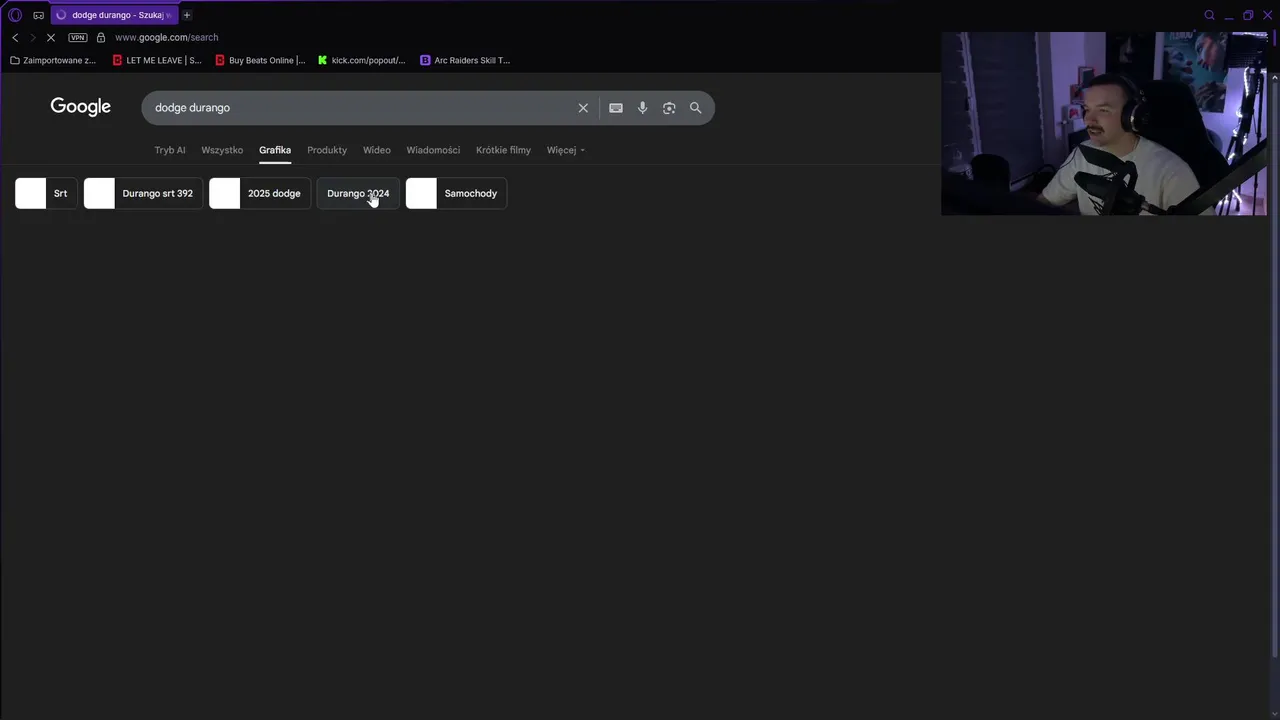Select 2025 dodge filter chip
The width and height of the screenshot is (1280, 720).
click(x=260, y=193)
